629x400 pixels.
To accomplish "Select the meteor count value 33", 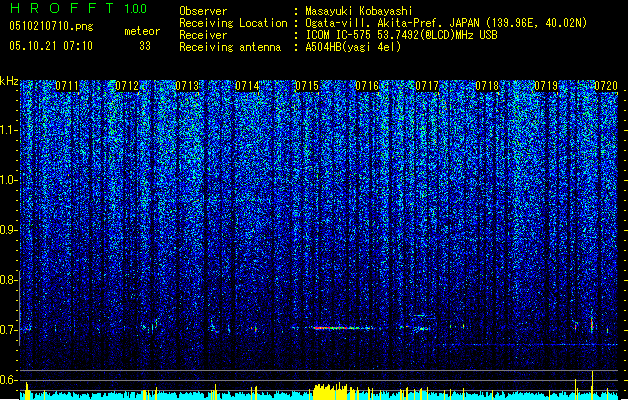I will click(145, 46).
